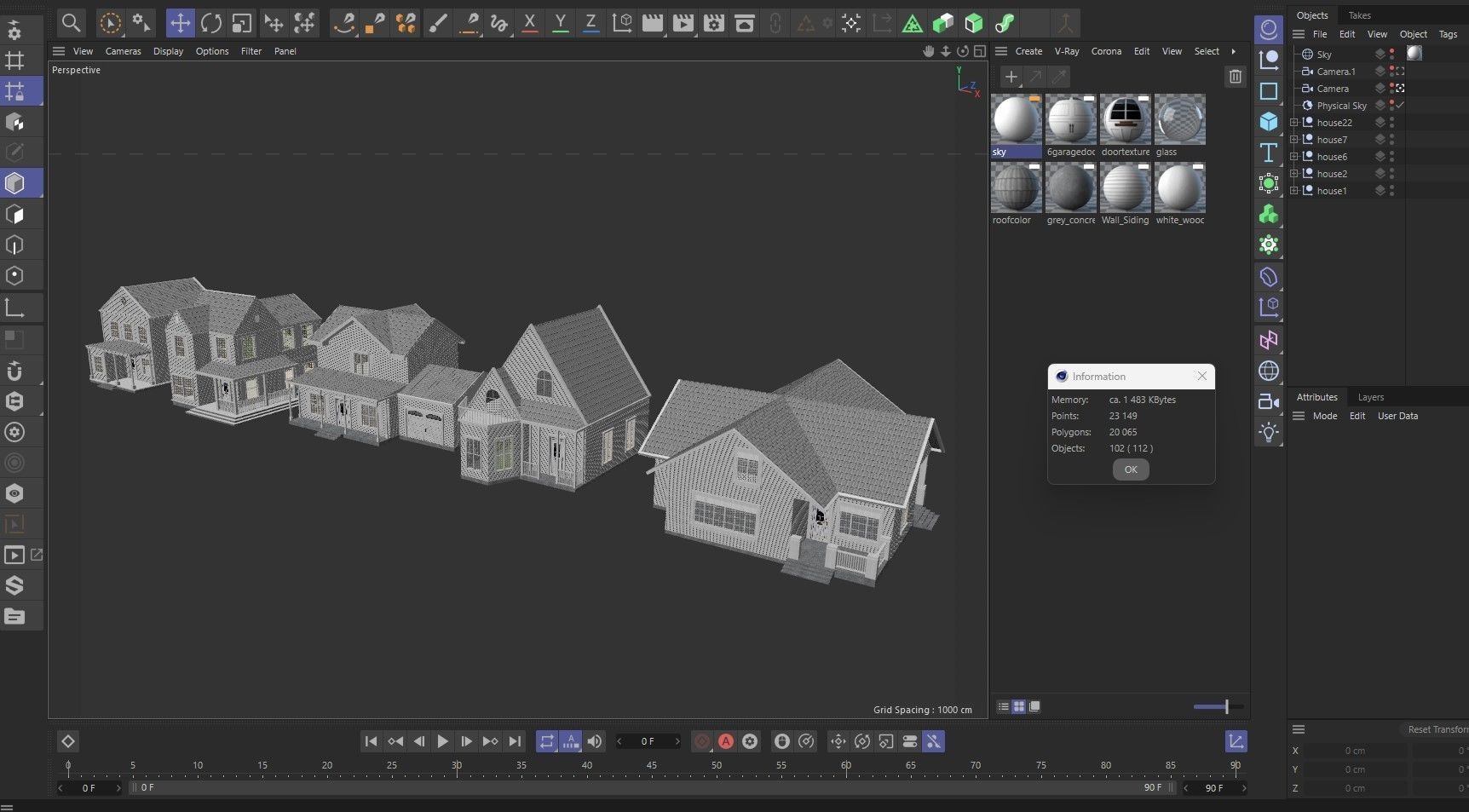Screen dimensions: 1469x812
Task: Open the Corona menu
Action: click(1106, 51)
